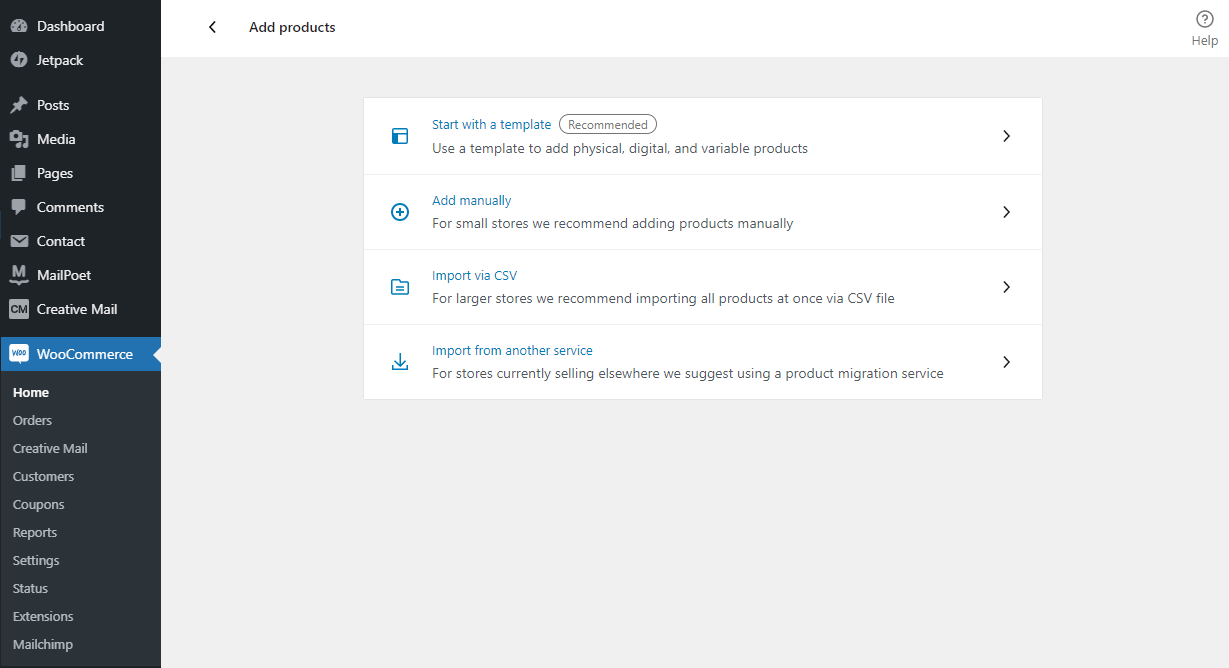Click the template layout icon
The width and height of the screenshot is (1229, 668).
pyautogui.click(x=400, y=136)
